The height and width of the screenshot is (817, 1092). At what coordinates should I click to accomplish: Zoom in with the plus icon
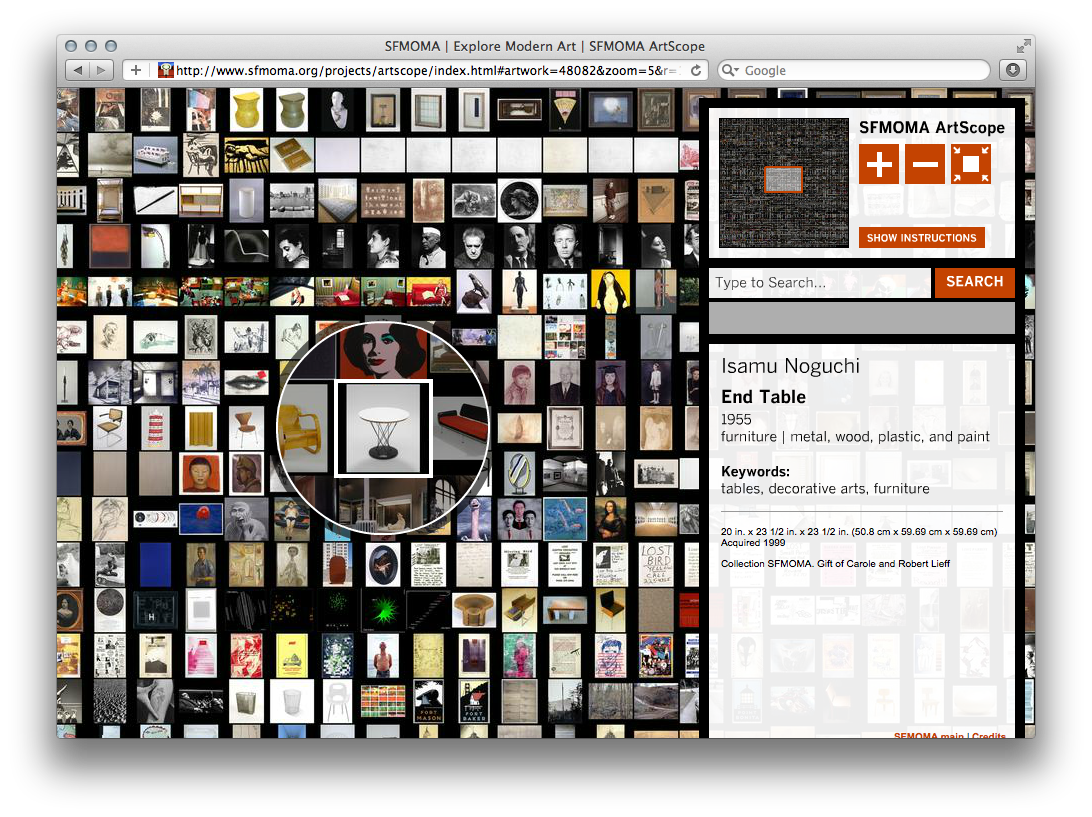878,163
